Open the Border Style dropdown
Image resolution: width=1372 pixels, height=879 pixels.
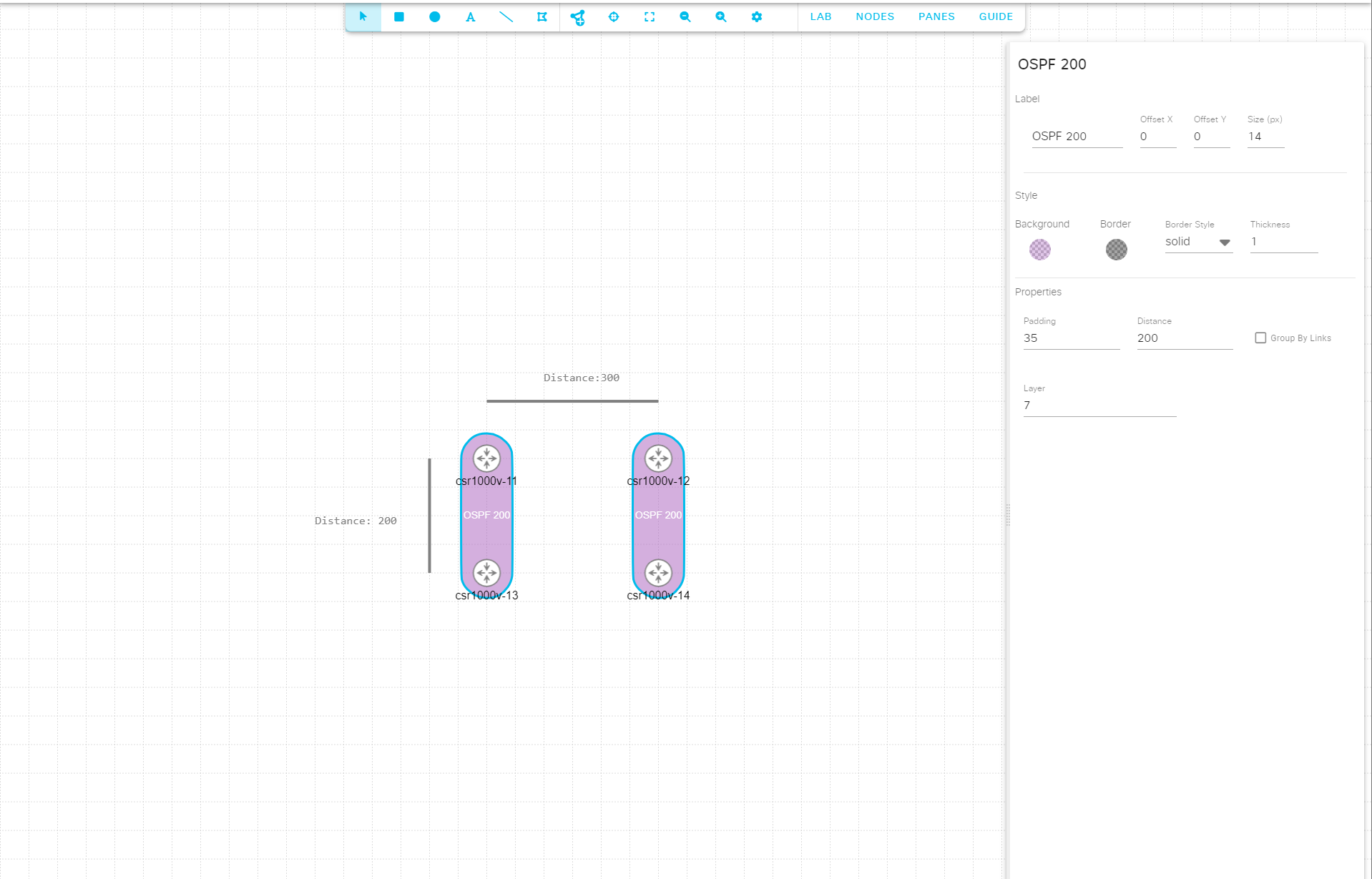tap(1198, 242)
